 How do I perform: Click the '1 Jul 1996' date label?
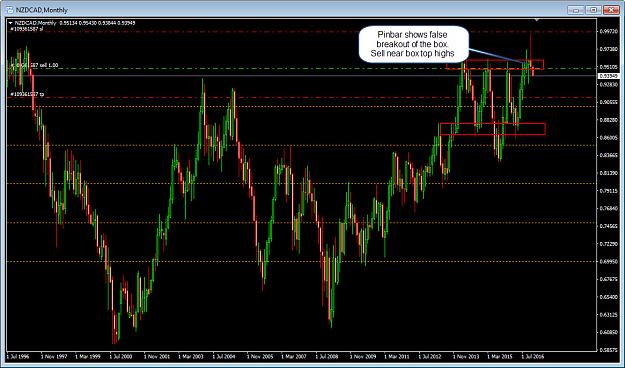coord(17,356)
